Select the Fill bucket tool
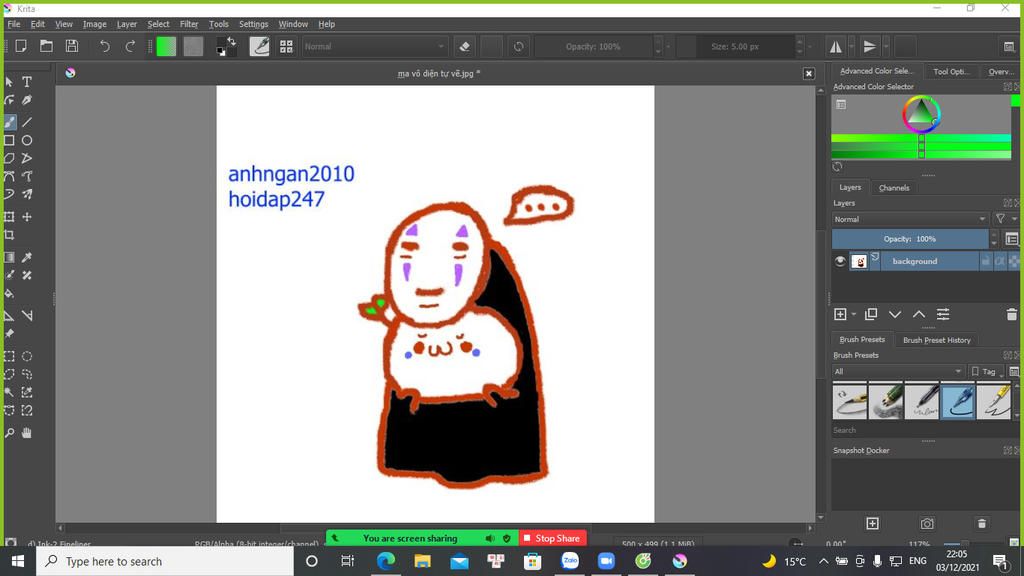This screenshot has width=1024, height=576. coord(9,294)
